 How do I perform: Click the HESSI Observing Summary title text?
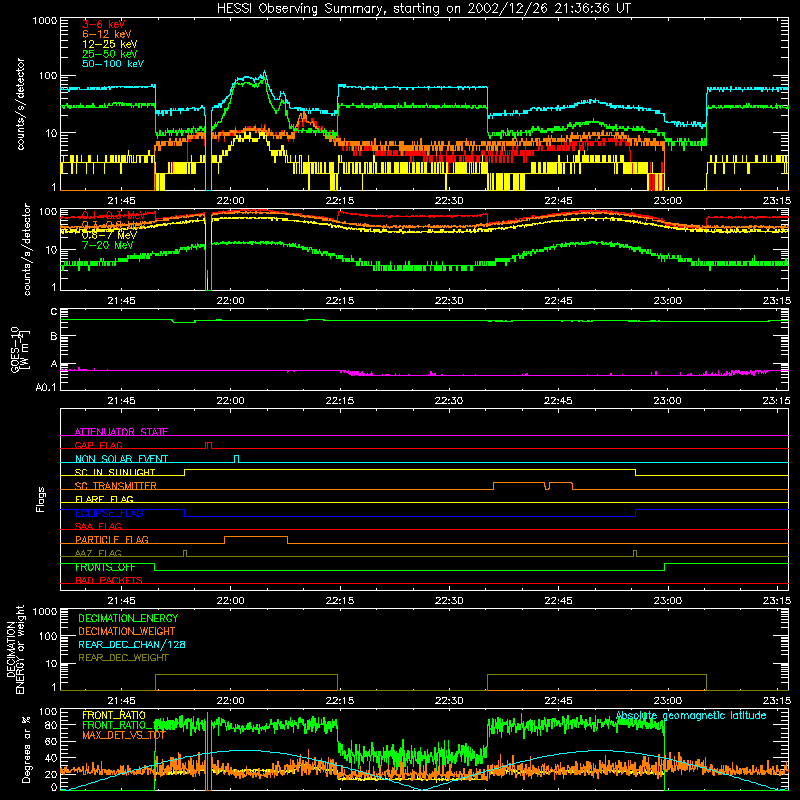pos(423,8)
